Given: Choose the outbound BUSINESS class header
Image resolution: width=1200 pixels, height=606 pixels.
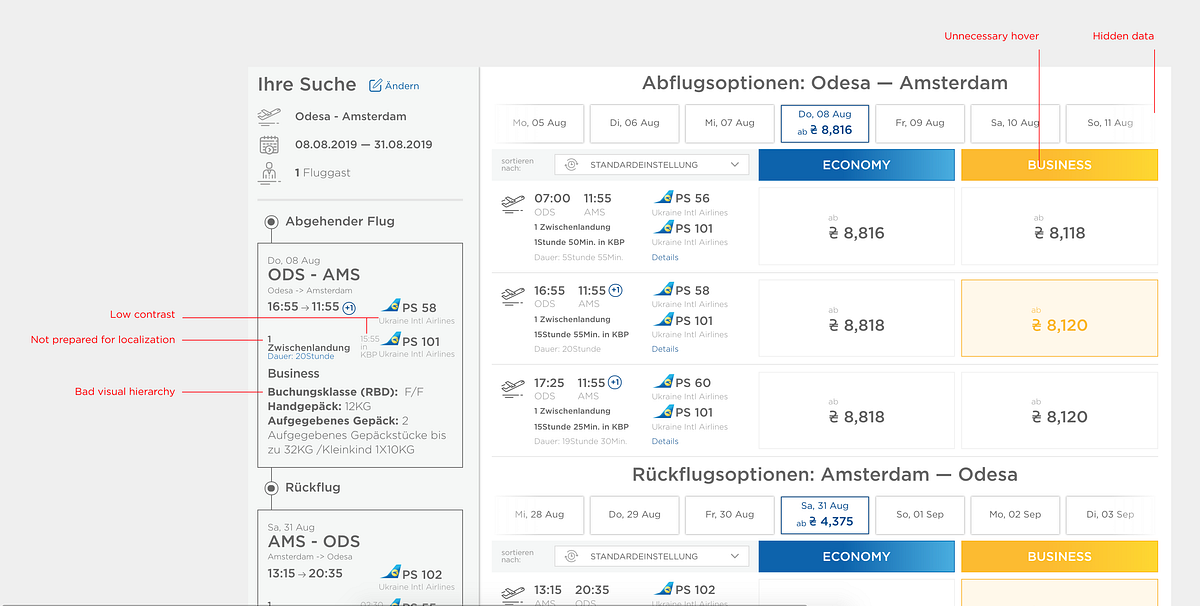Looking at the screenshot, I should (x=1059, y=165).
